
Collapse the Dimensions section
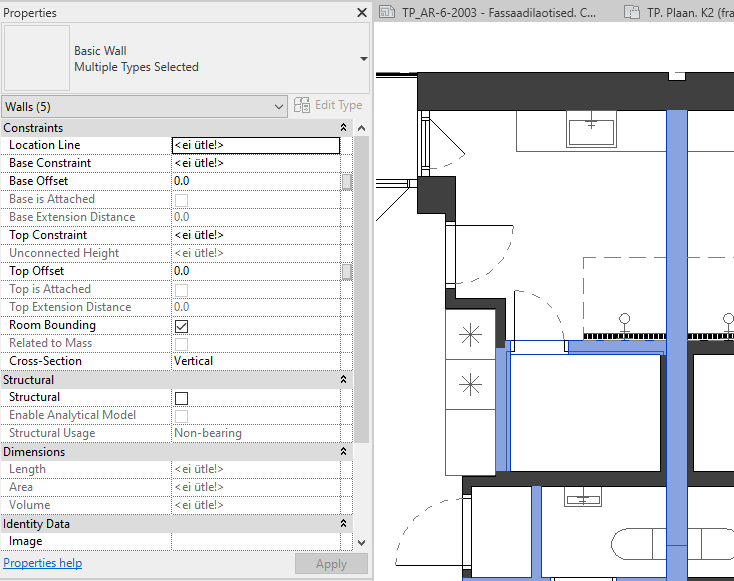(344, 452)
